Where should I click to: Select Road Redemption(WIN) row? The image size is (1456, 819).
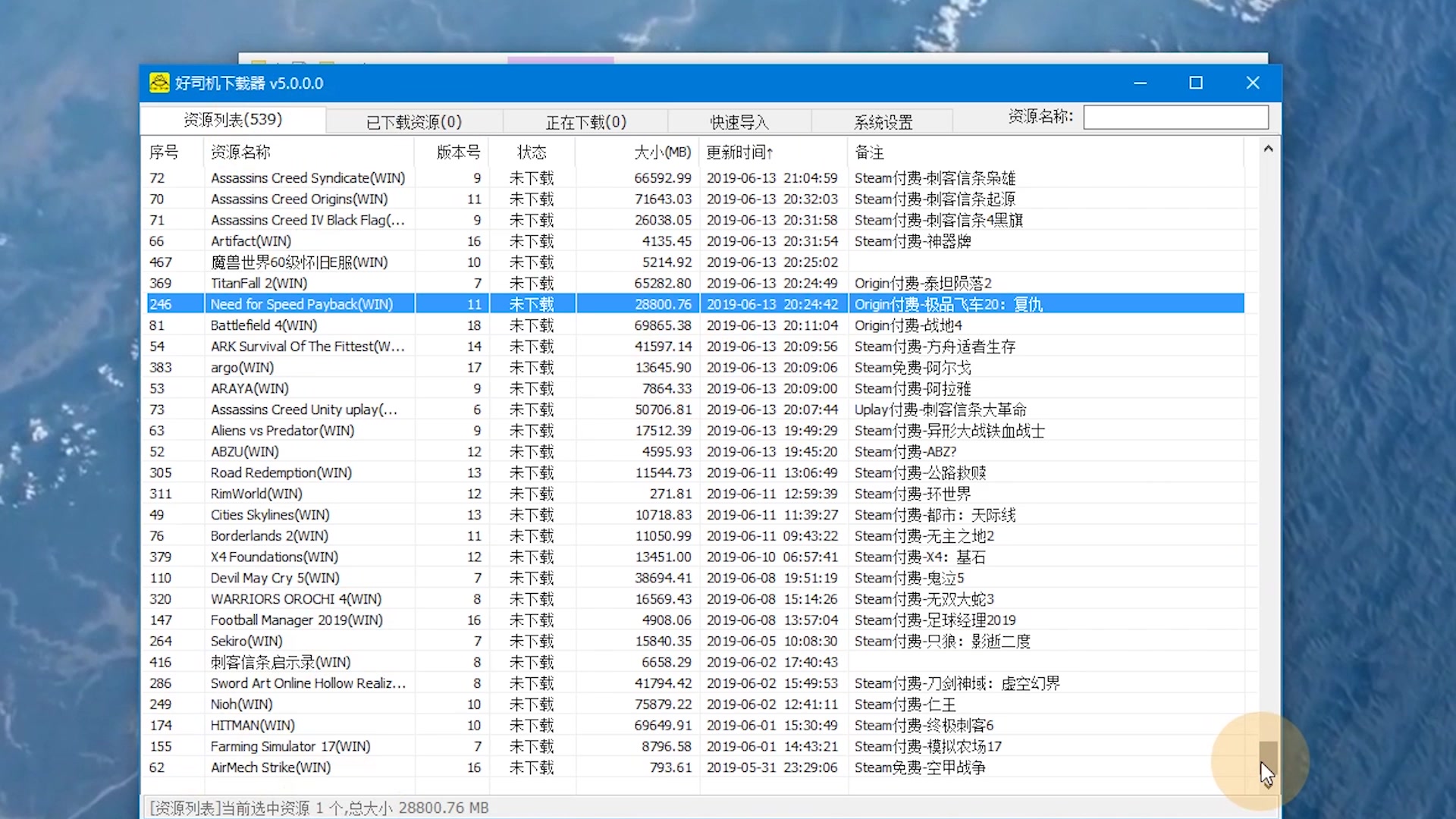(x=695, y=472)
